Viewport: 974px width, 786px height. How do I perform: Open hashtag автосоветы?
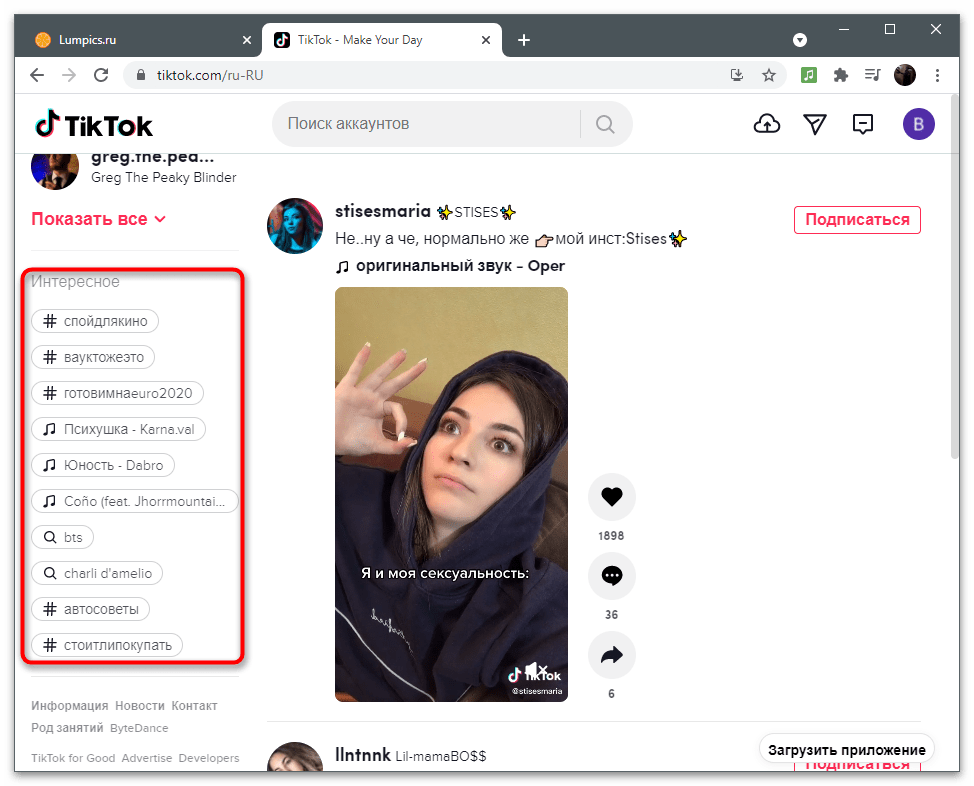tap(90, 610)
